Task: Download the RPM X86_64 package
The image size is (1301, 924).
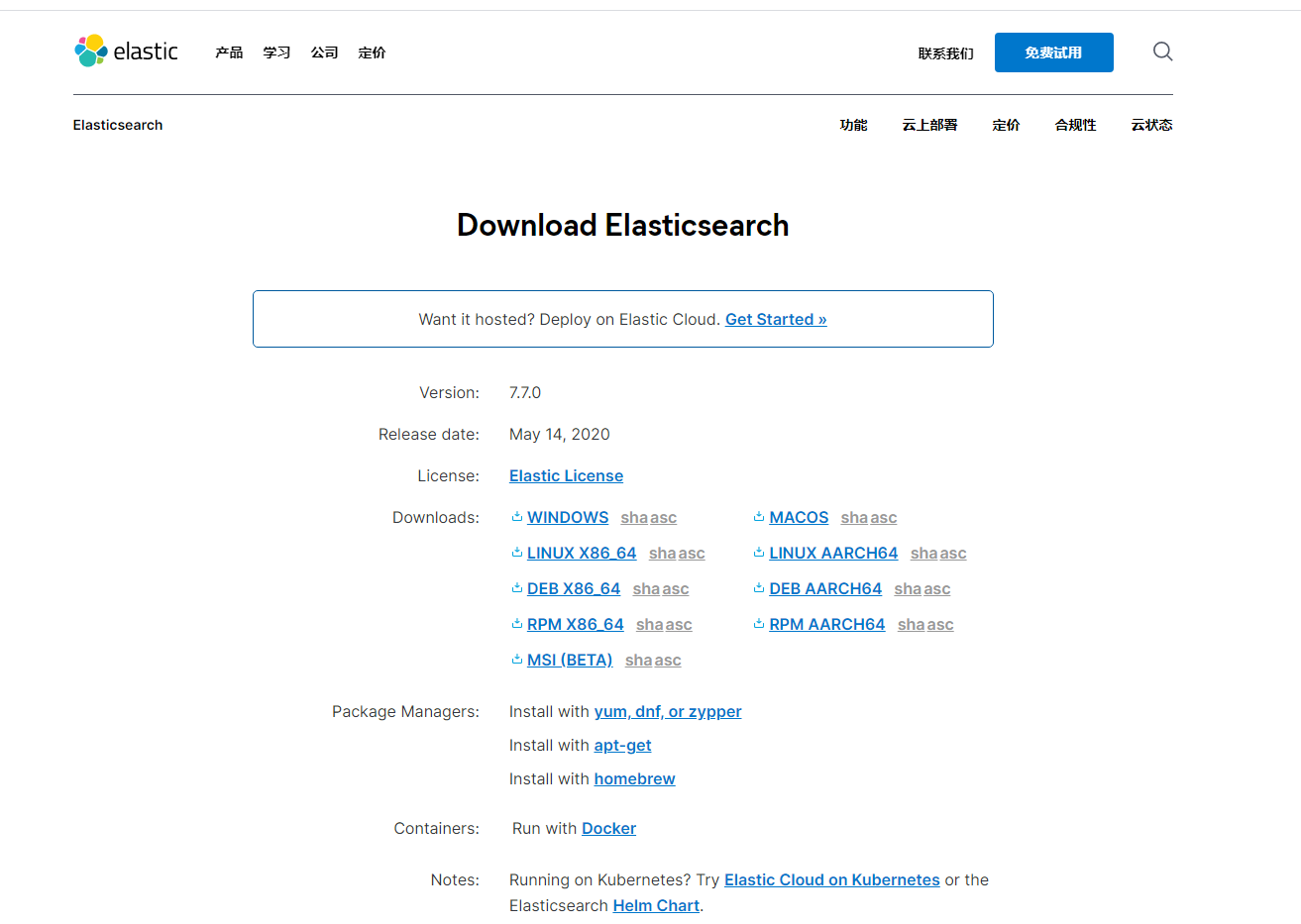Action: [x=576, y=624]
